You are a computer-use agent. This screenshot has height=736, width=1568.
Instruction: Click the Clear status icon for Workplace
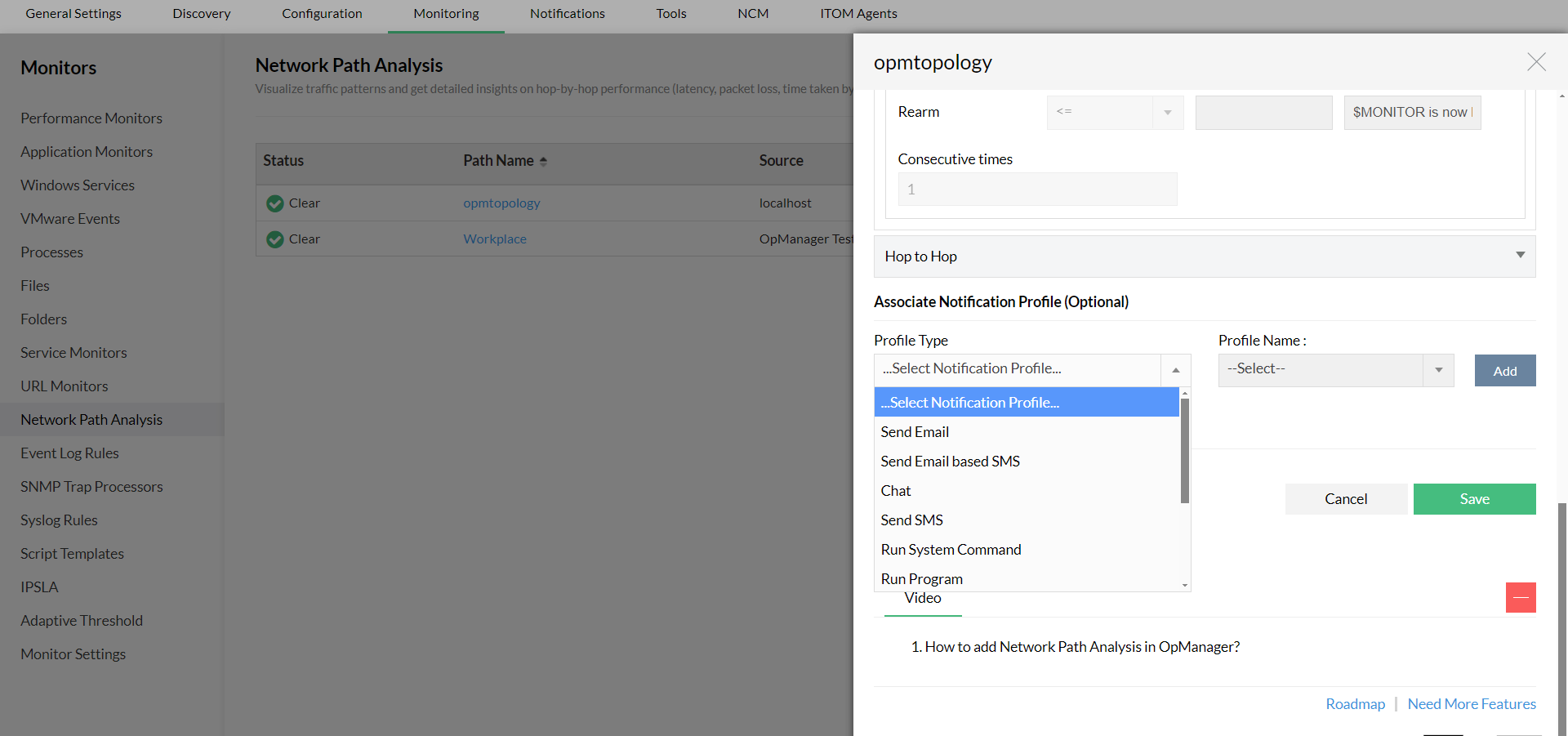point(275,239)
